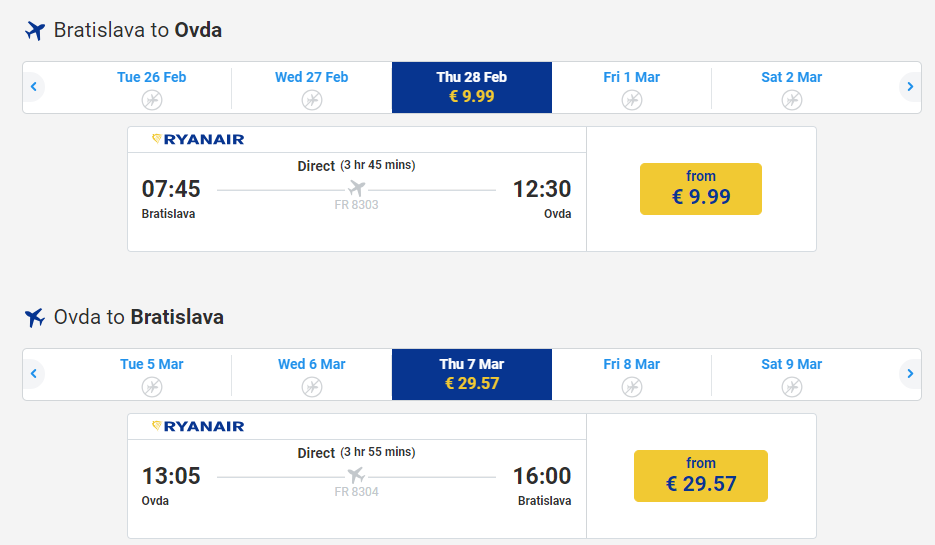Show later outbound dates with the right arrow
The image size is (935, 545).
click(x=910, y=87)
